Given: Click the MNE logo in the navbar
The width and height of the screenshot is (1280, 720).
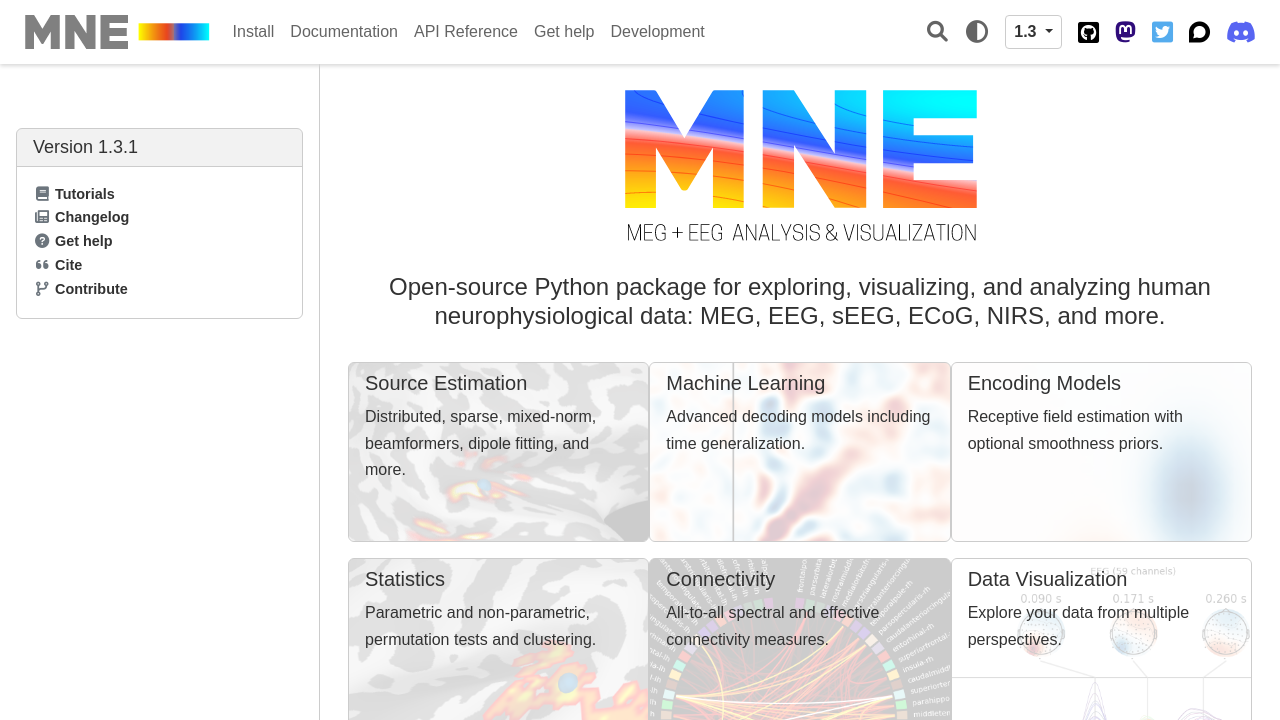Looking at the screenshot, I should tap(117, 32).
